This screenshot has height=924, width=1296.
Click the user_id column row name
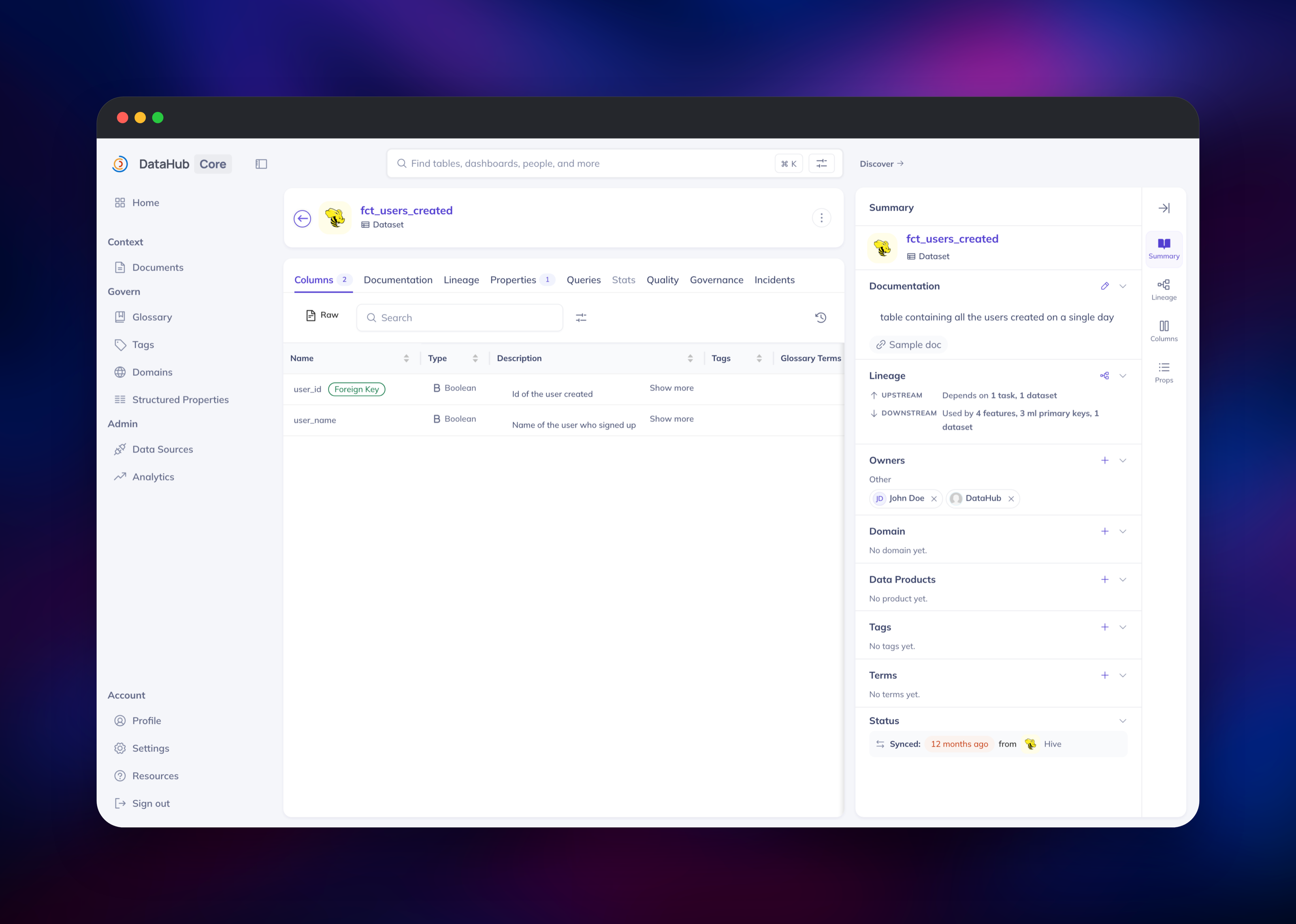307,389
